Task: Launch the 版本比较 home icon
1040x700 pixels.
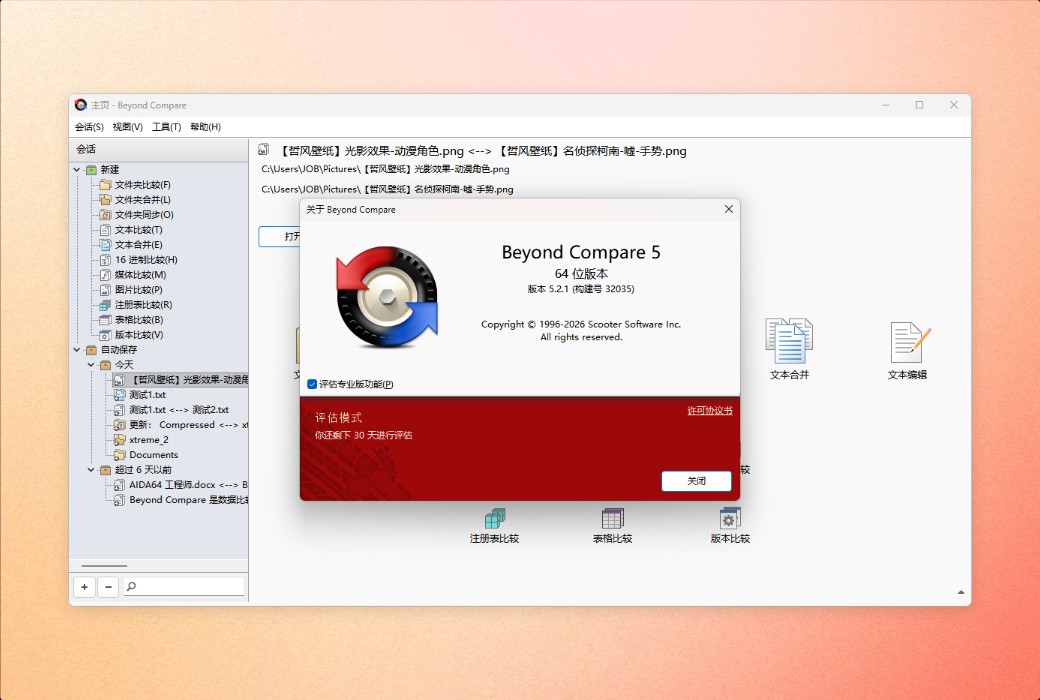Action: point(730,526)
